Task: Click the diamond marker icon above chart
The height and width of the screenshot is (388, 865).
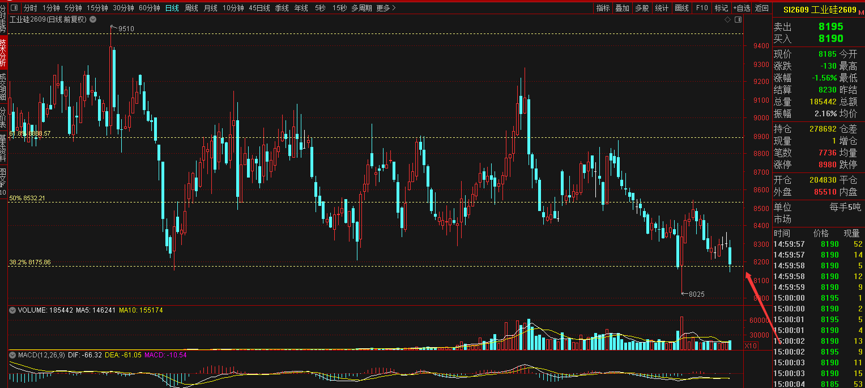Action: click(729, 19)
